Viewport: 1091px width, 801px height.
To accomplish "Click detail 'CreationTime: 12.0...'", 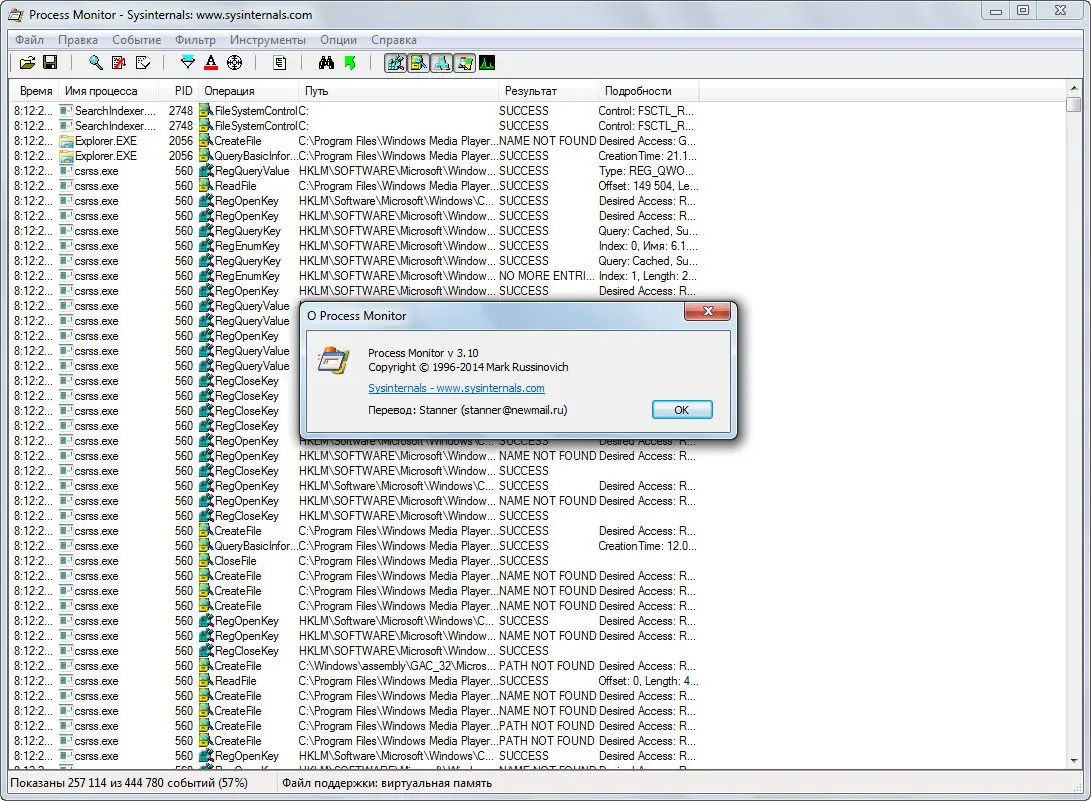I will point(647,546).
